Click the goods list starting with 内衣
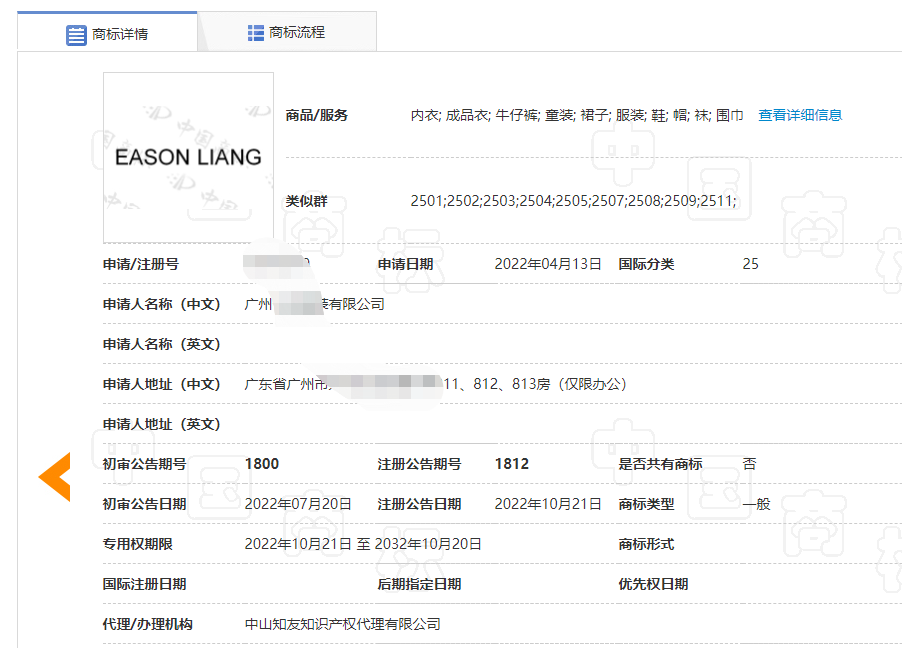The height and width of the screenshot is (648, 902). pos(576,115)
